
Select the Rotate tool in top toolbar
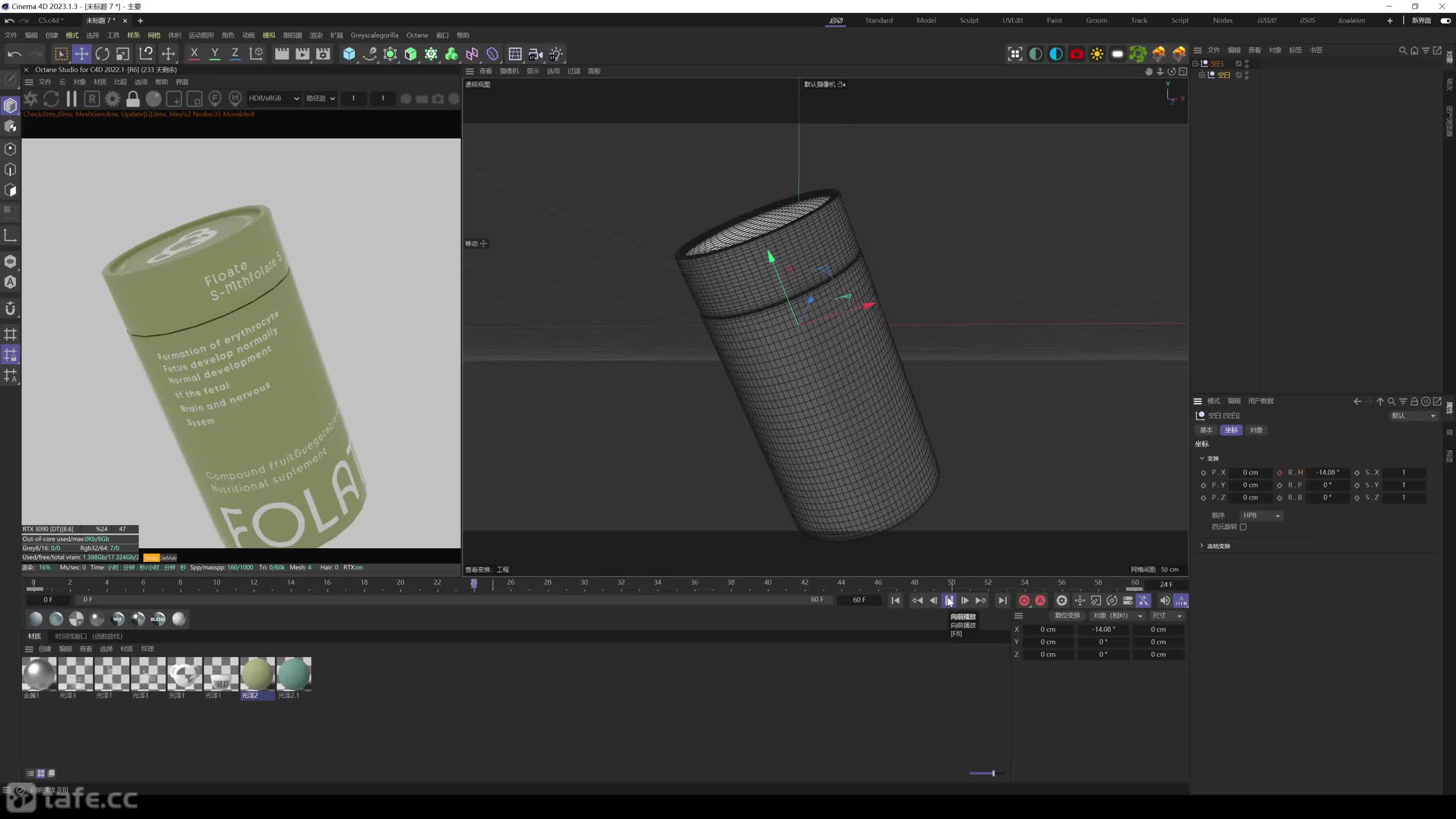(102, 54)
